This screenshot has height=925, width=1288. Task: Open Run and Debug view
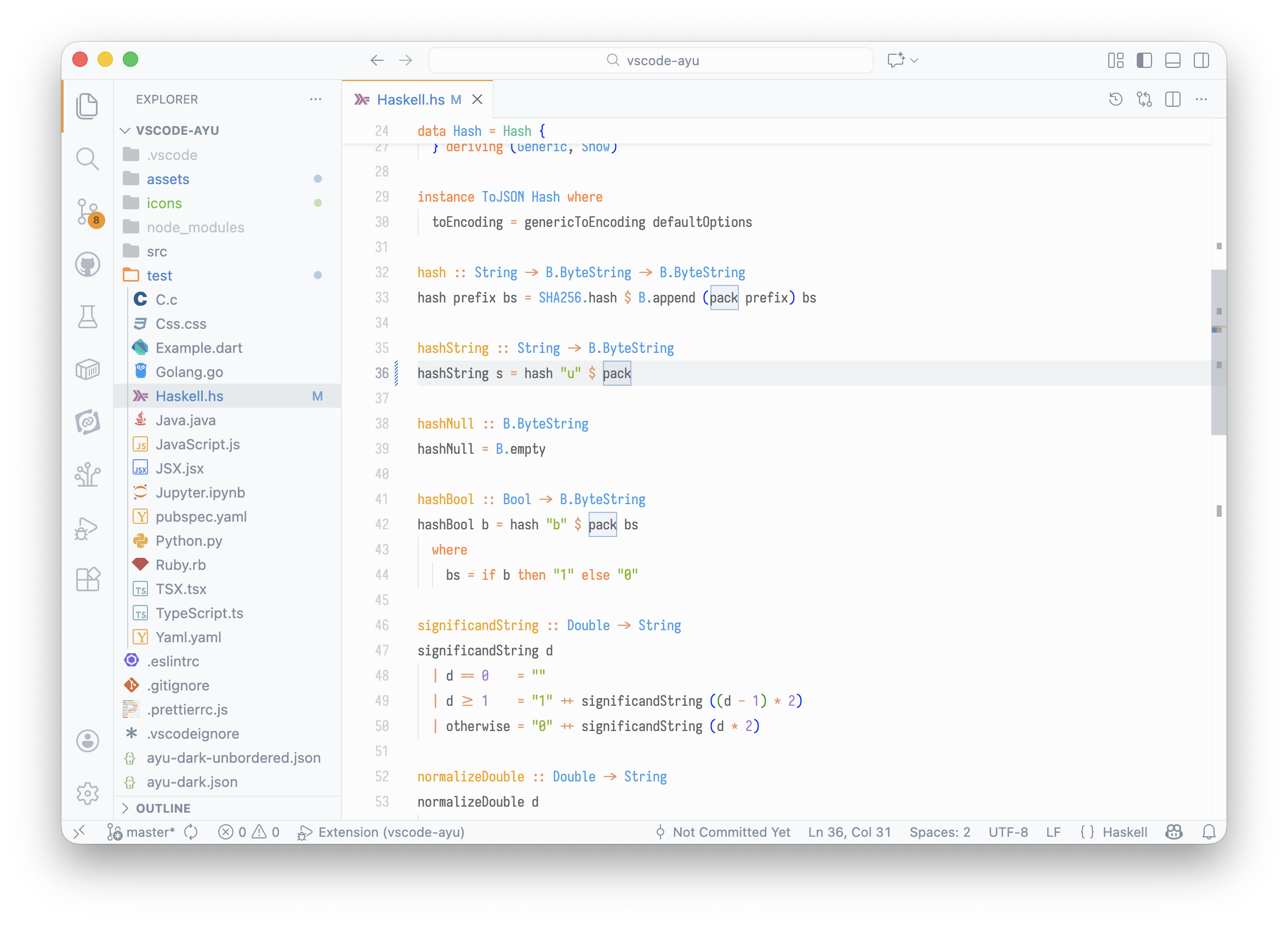click(87, 529)
